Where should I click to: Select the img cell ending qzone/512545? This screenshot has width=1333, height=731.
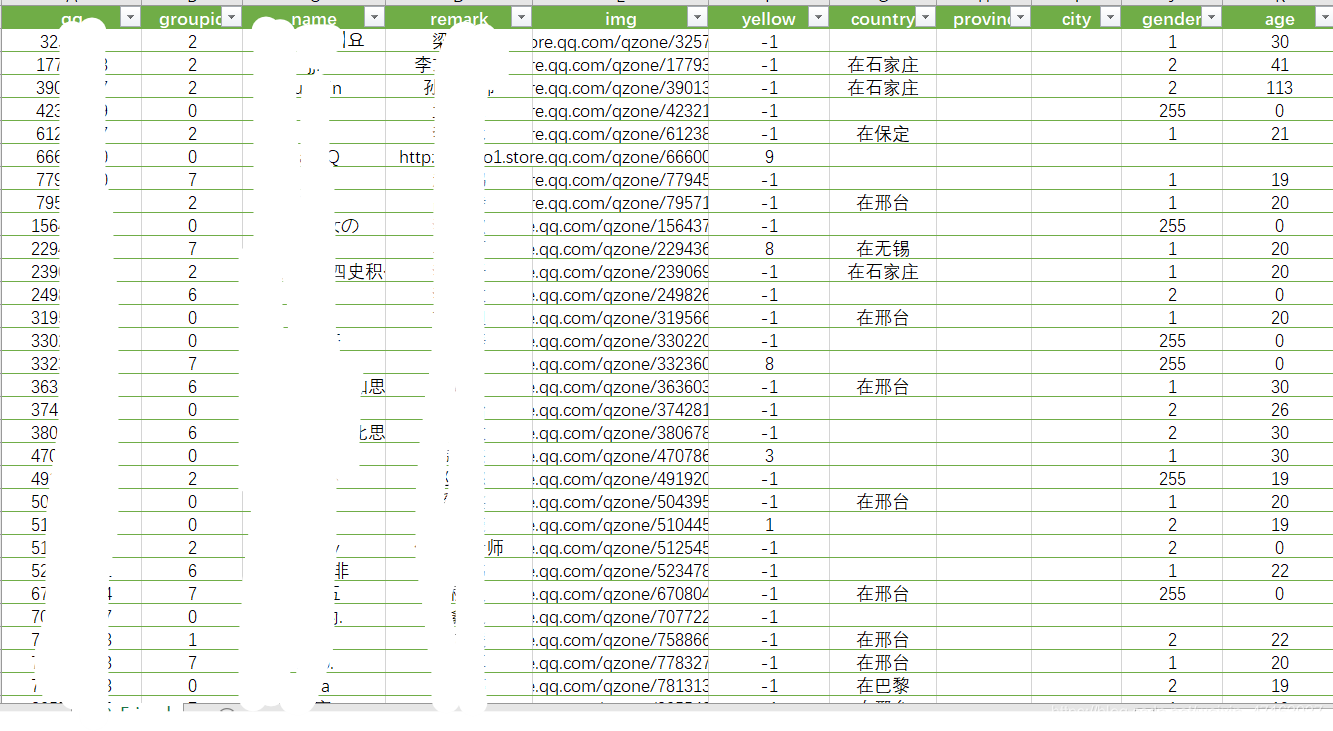(x=620, y=548)
